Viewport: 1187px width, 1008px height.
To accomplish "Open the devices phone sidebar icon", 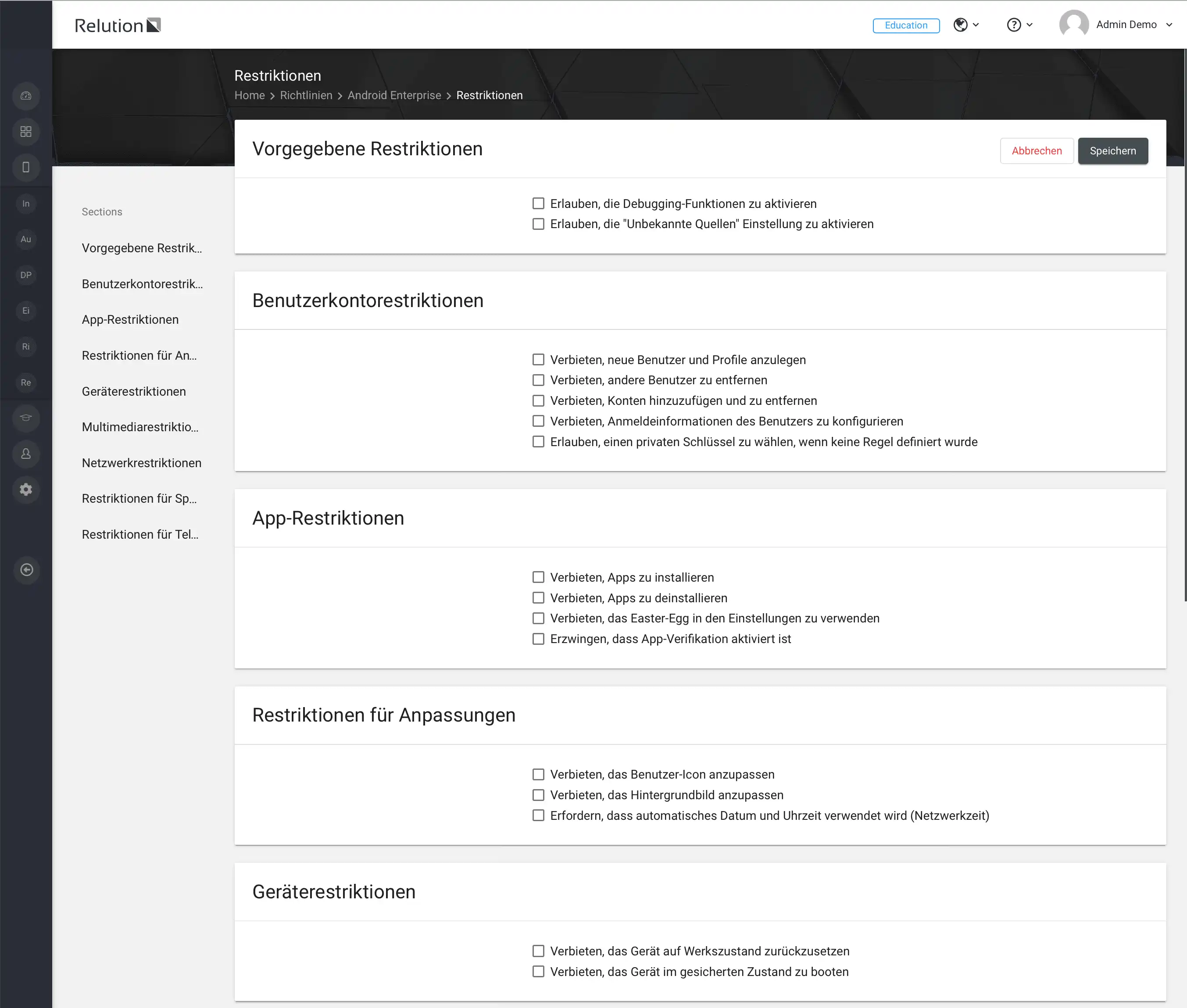I will (26, 168).
